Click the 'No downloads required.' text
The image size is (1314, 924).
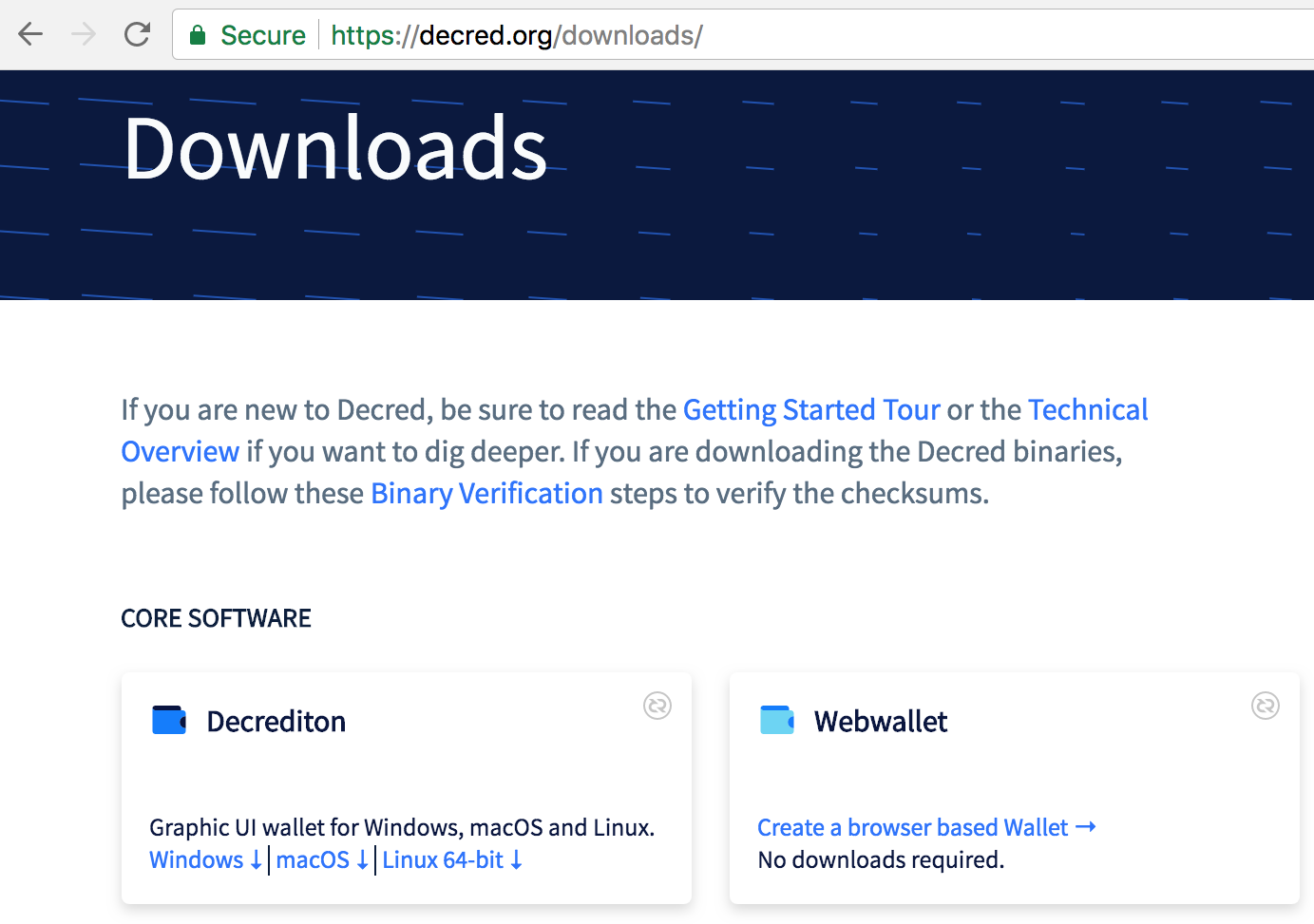pos(881,859)
